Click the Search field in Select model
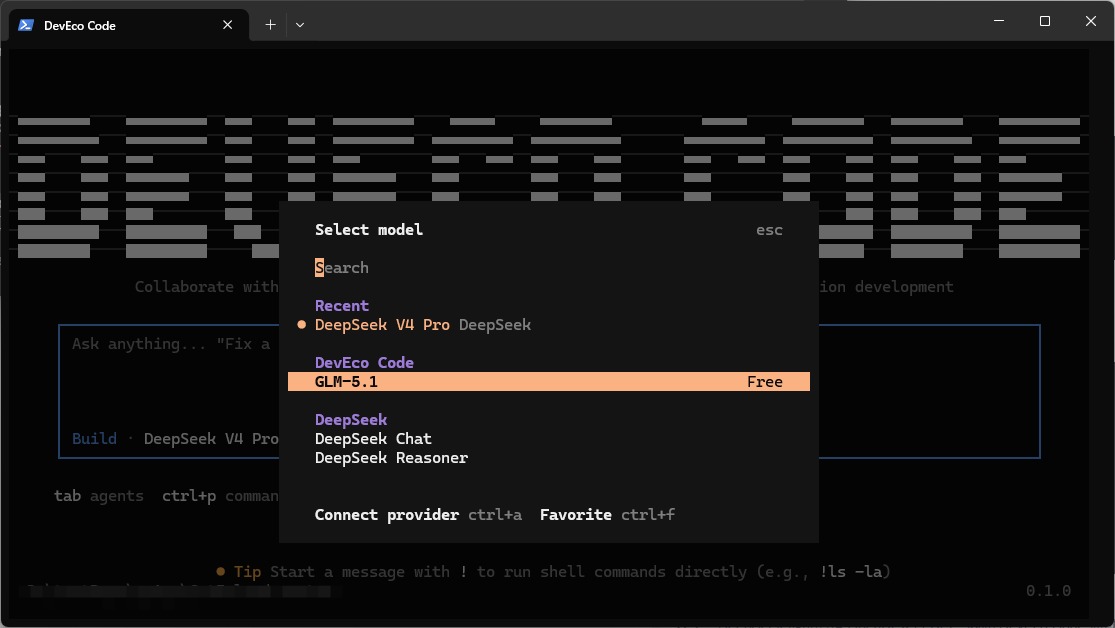 pyautogui.click(x=548, y=268)
